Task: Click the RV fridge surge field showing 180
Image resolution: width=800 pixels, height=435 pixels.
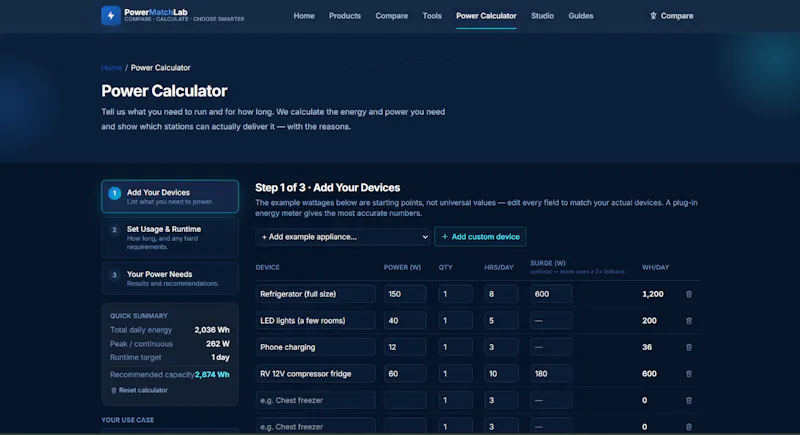Action: coord(551,374)
